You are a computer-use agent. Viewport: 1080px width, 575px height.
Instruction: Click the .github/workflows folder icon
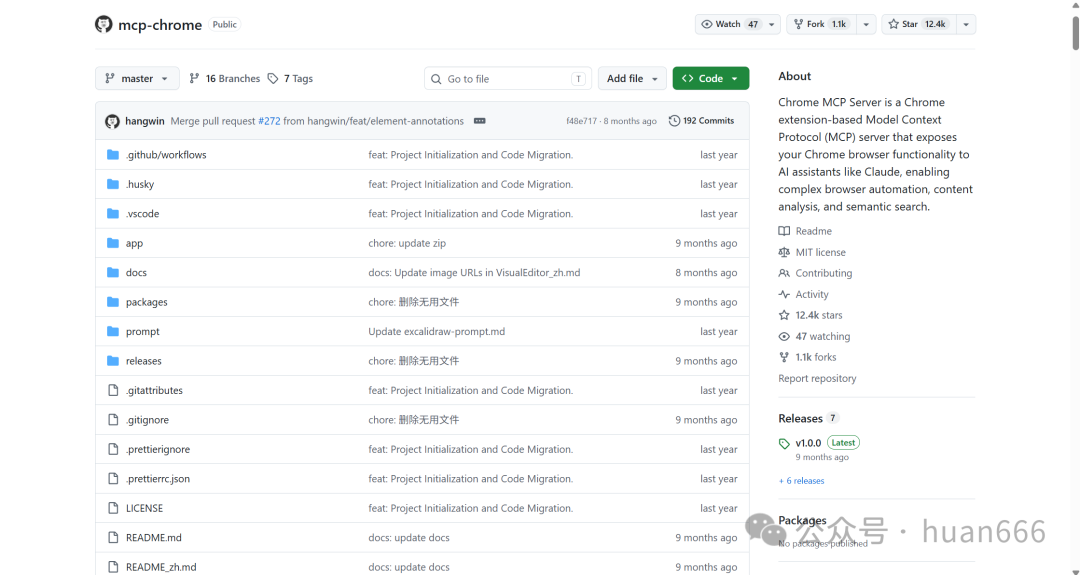pos(113,154)
